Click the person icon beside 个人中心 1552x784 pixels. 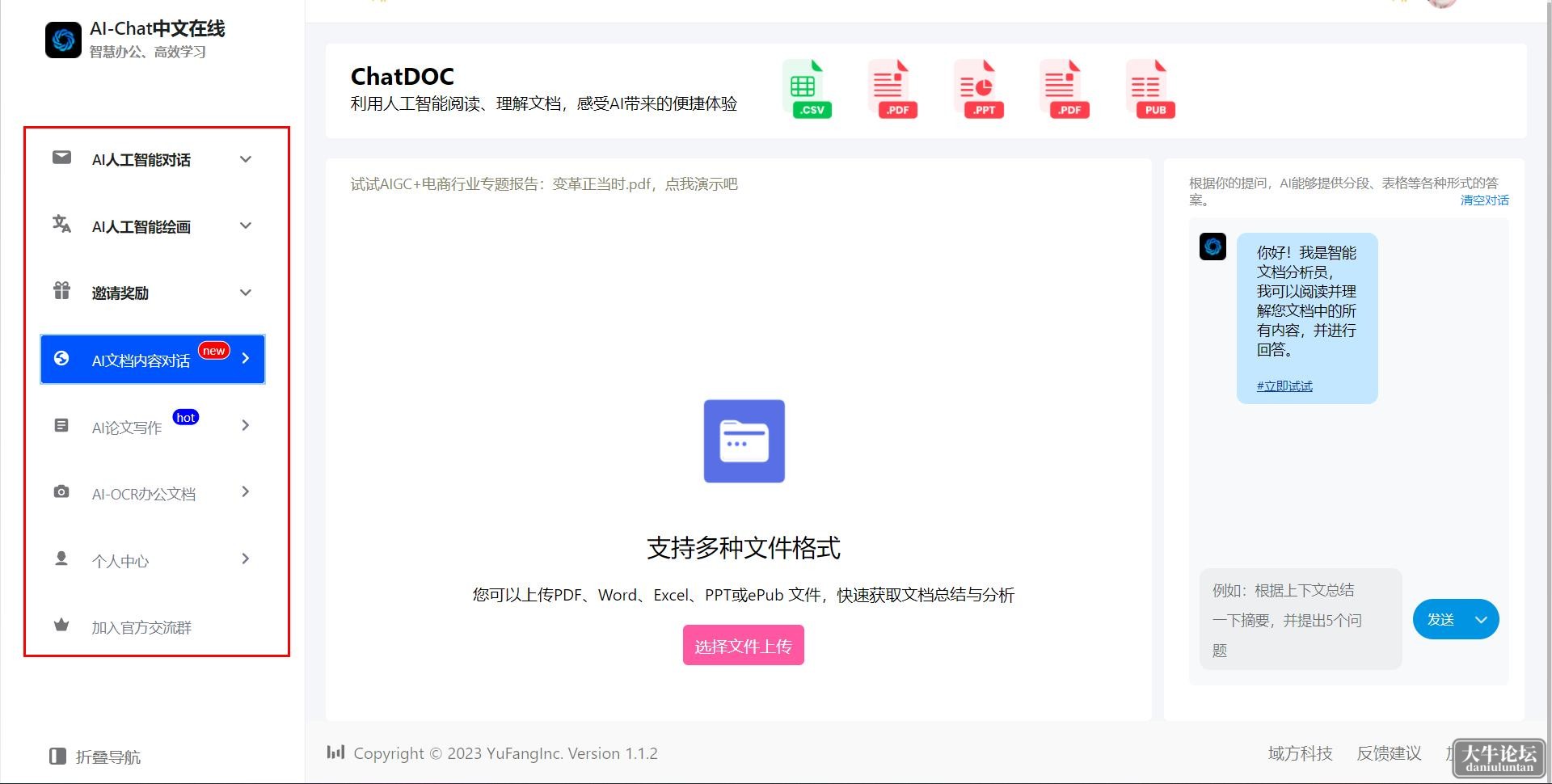61,558
